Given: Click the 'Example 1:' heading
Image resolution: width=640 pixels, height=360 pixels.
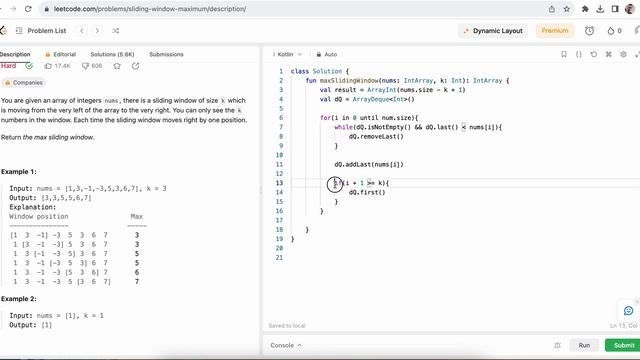Looking at the screenshot, I should 19,172.
